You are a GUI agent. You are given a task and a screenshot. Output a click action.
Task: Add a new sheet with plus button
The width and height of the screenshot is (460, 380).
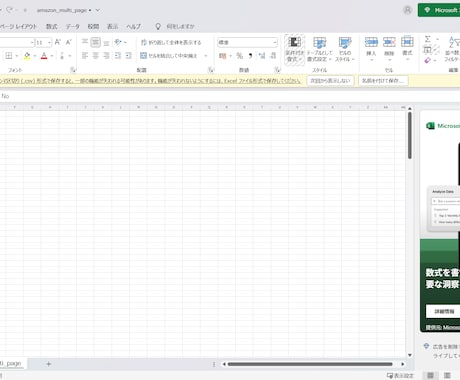coord(49,364)
